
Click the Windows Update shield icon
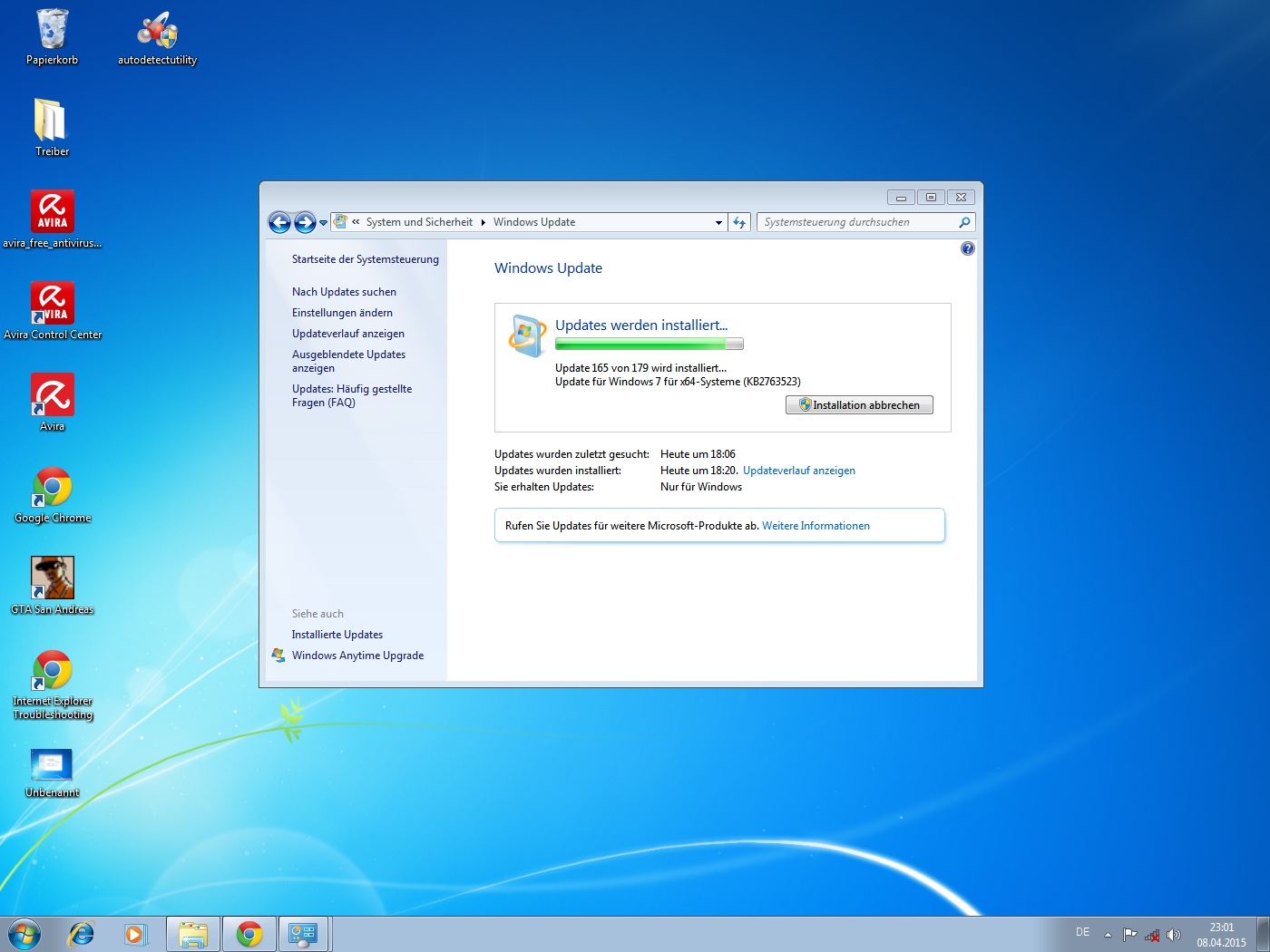click(526, 335)
